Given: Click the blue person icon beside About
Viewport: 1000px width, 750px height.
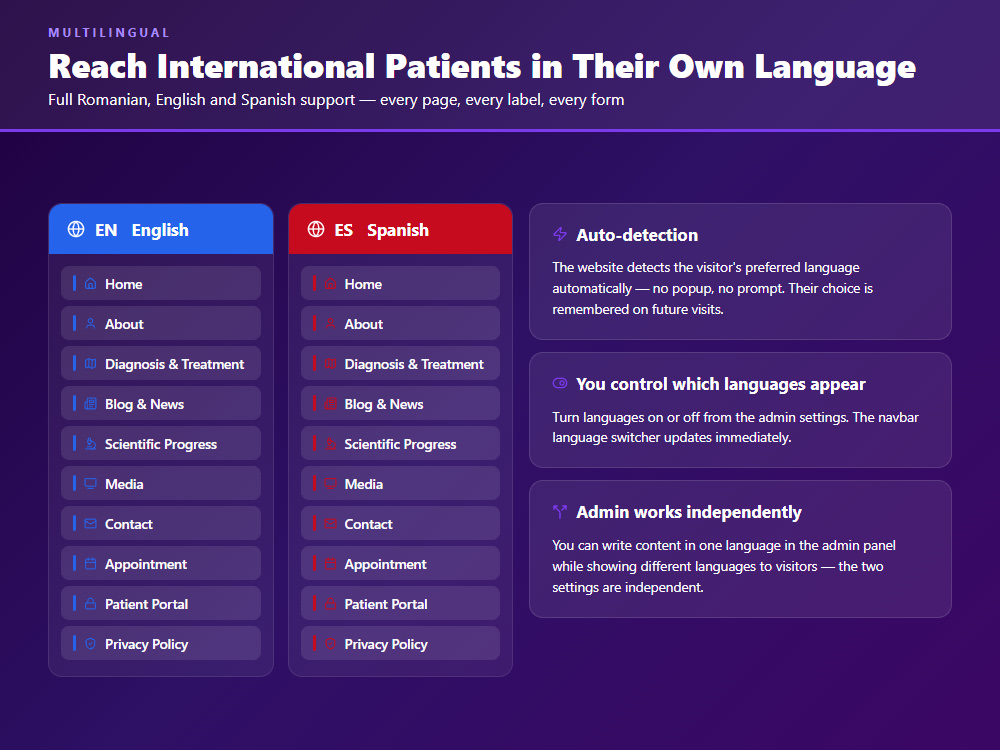Looking at the screenshot, I should [x=91, y=323].
